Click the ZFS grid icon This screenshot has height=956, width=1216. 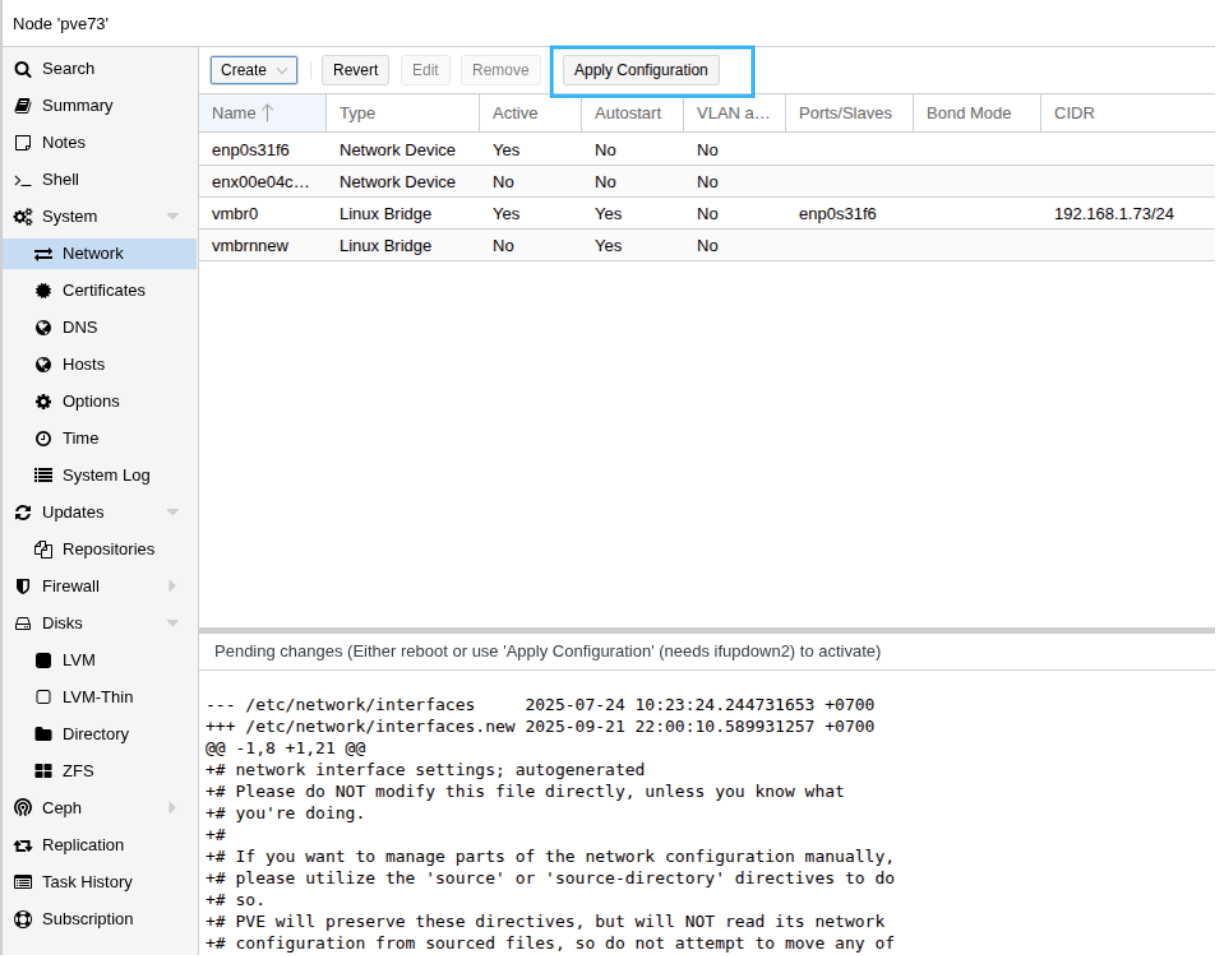pos(43,771)
